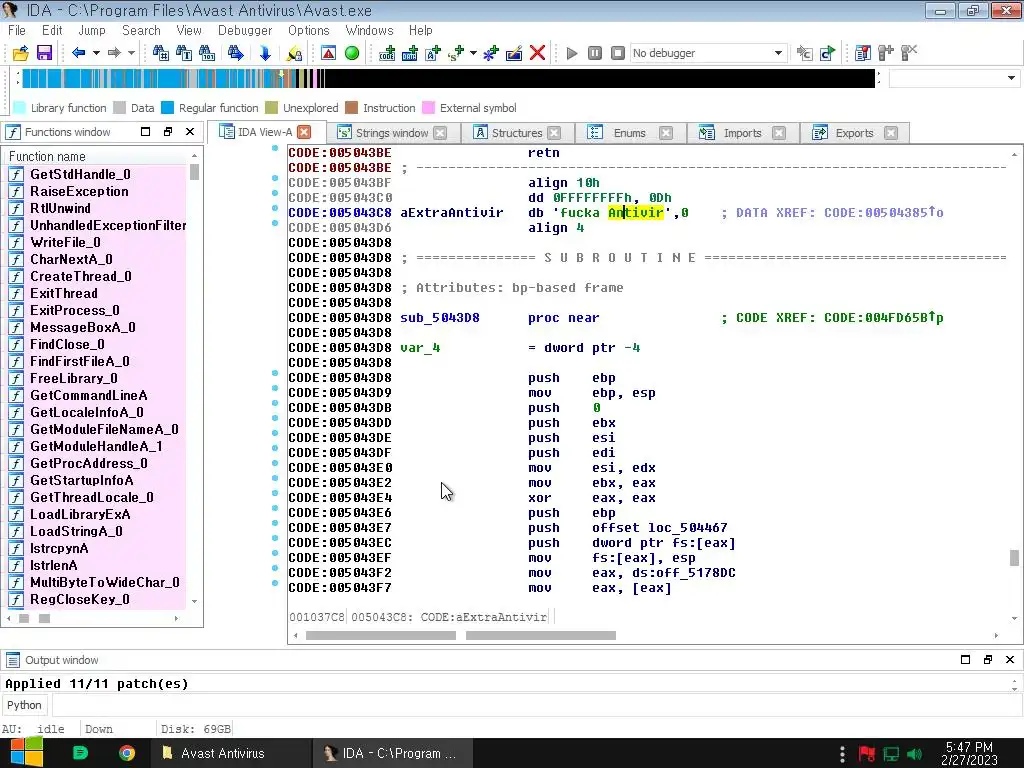Click the navigation band color bar
The image size is (1024, 768).
coord(448,78)
